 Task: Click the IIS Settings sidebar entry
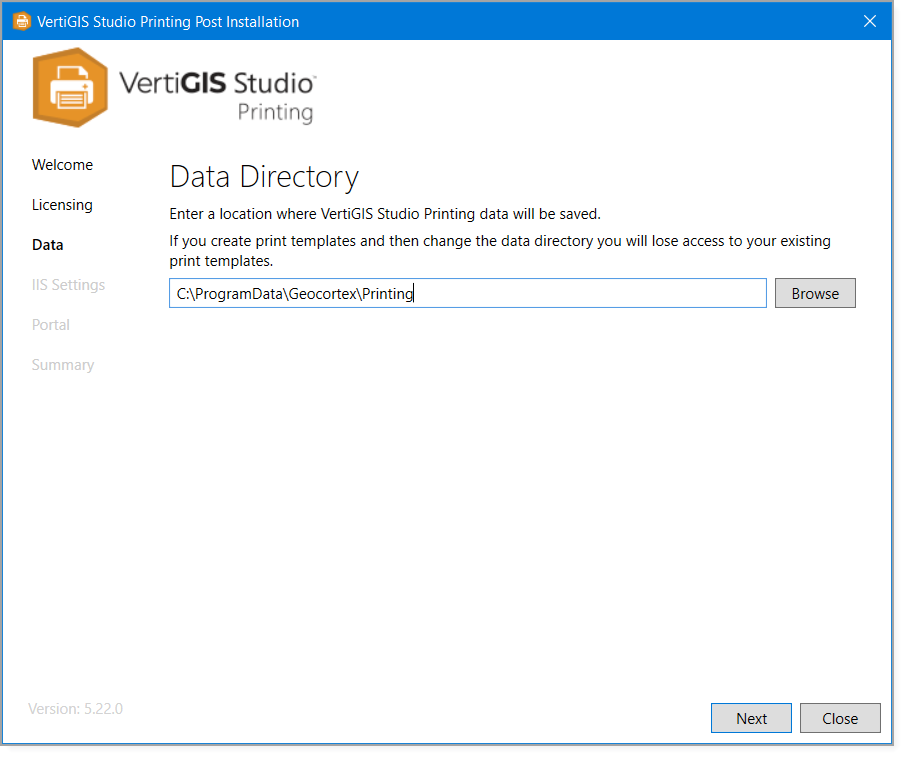pyautogui.click(x=68, y=285)
